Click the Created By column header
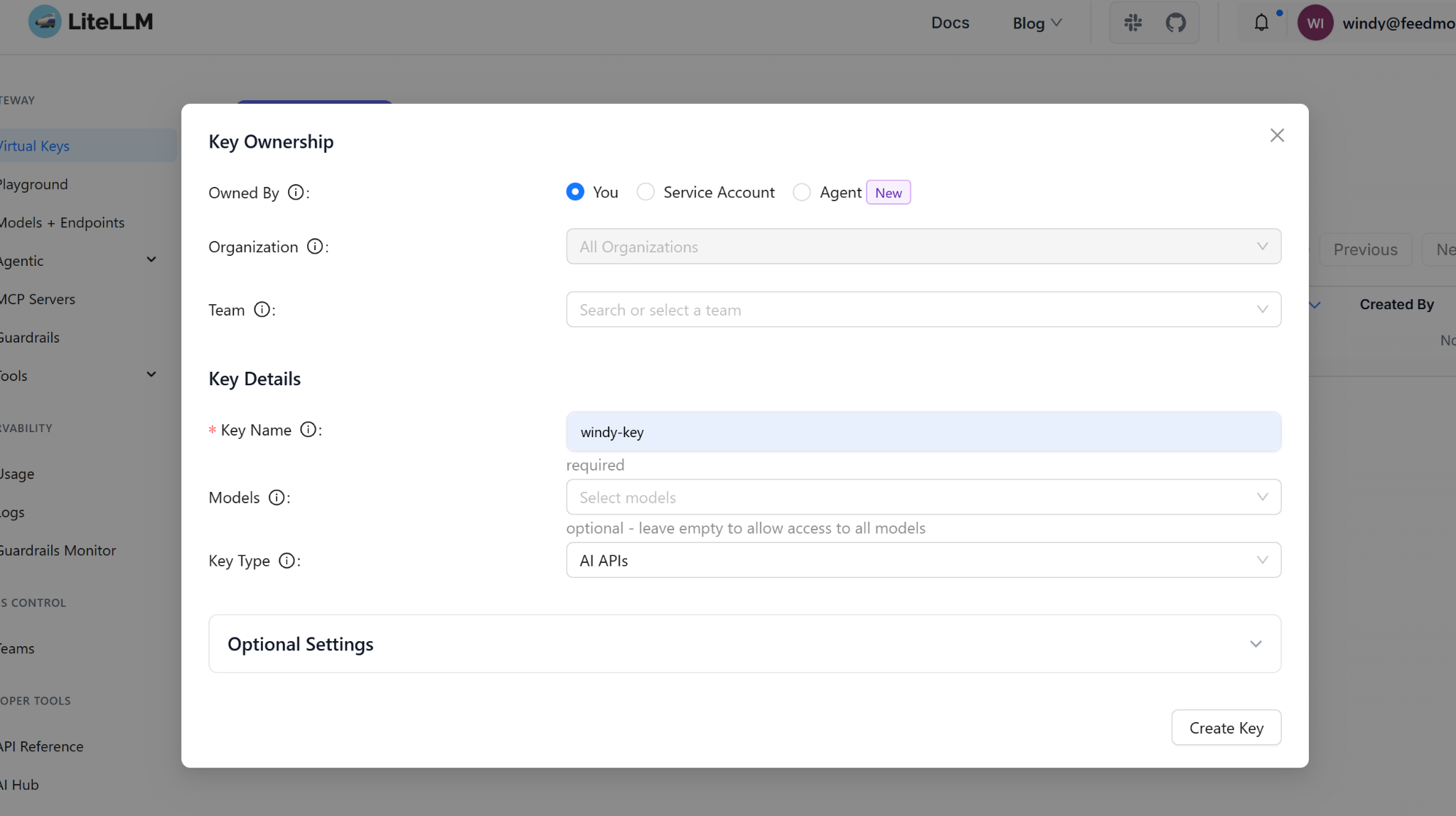Screen dimensions: 1456x816 click(x=1396, y=304)
